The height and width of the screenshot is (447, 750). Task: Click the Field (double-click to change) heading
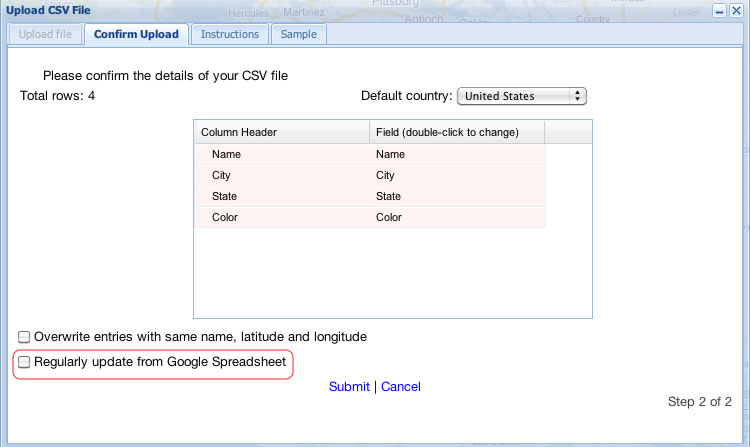[457, 132]
